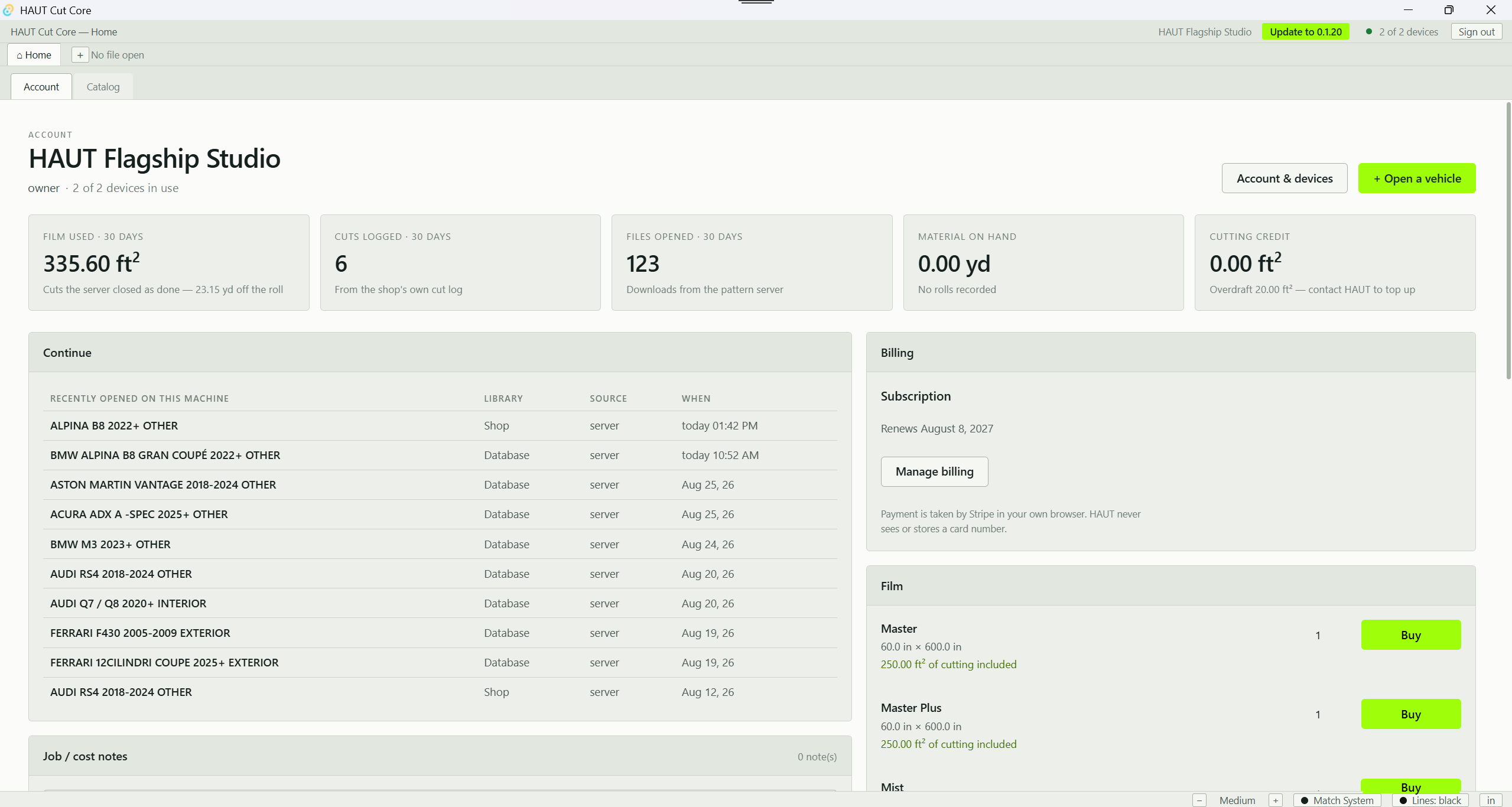The height and width of the screenshot is (807, 1512).
Task: Click the Medium text size label
Action: 1237,801
